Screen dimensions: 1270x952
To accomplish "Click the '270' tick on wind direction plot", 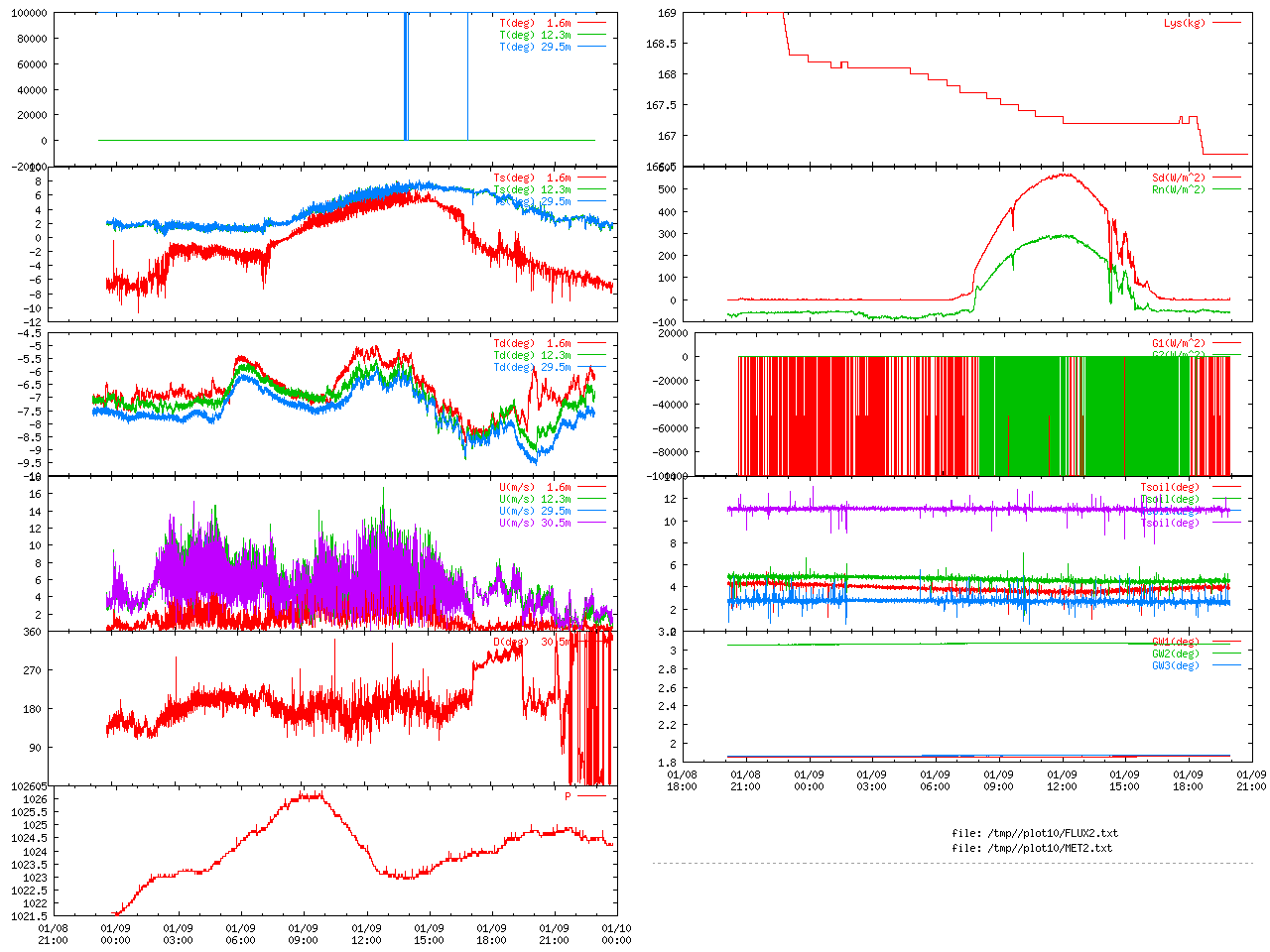I will (32, 670).
